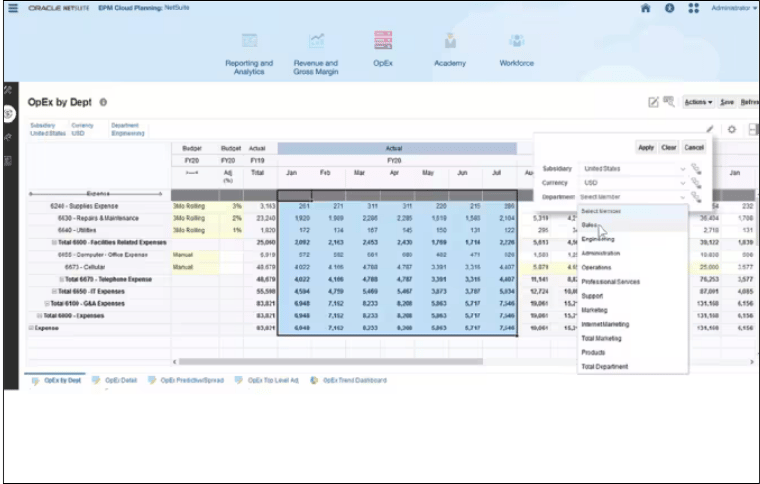Collapse Total 6100 G&A Expenses row
This screenshot has width=760, height=484.
pos(47,303)
